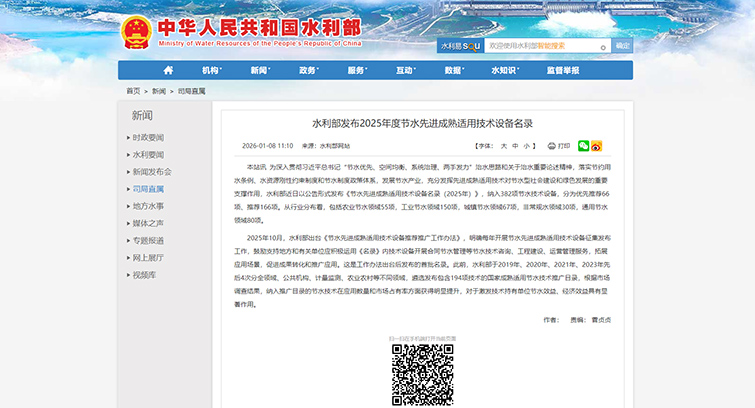755x408 pixels.
Task: Click 首页 in the breadcrumb
Action: [133, 91]
